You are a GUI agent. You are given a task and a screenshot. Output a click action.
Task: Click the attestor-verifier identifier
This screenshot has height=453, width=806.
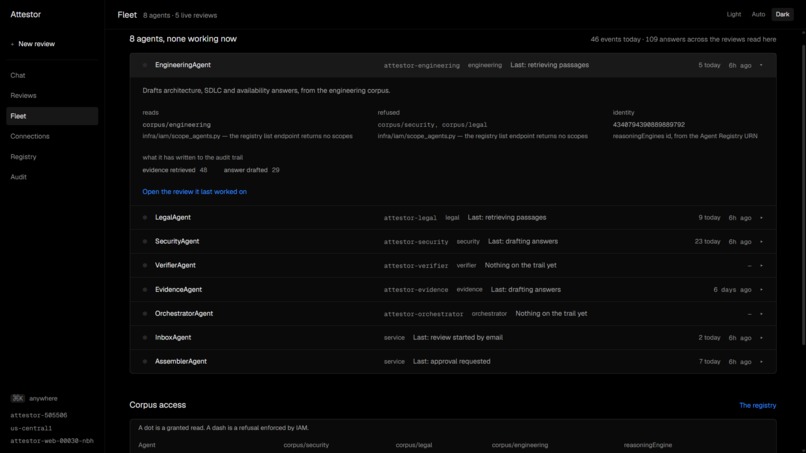coord(416,266)
